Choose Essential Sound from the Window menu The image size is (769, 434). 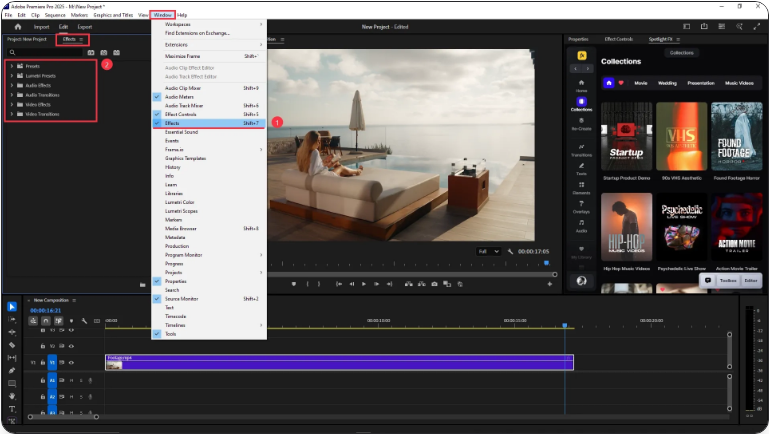(x=181, y=132)
